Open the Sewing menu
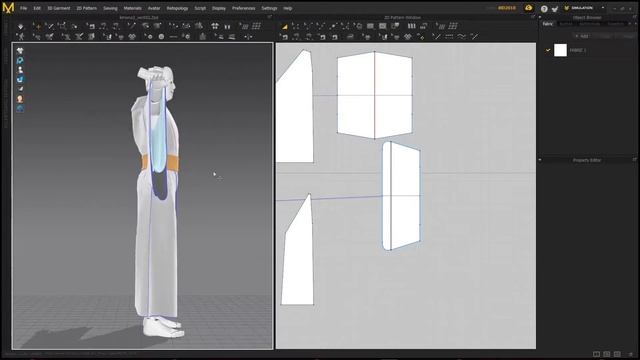Screen dimensions: 640x360 coord(110,8)
